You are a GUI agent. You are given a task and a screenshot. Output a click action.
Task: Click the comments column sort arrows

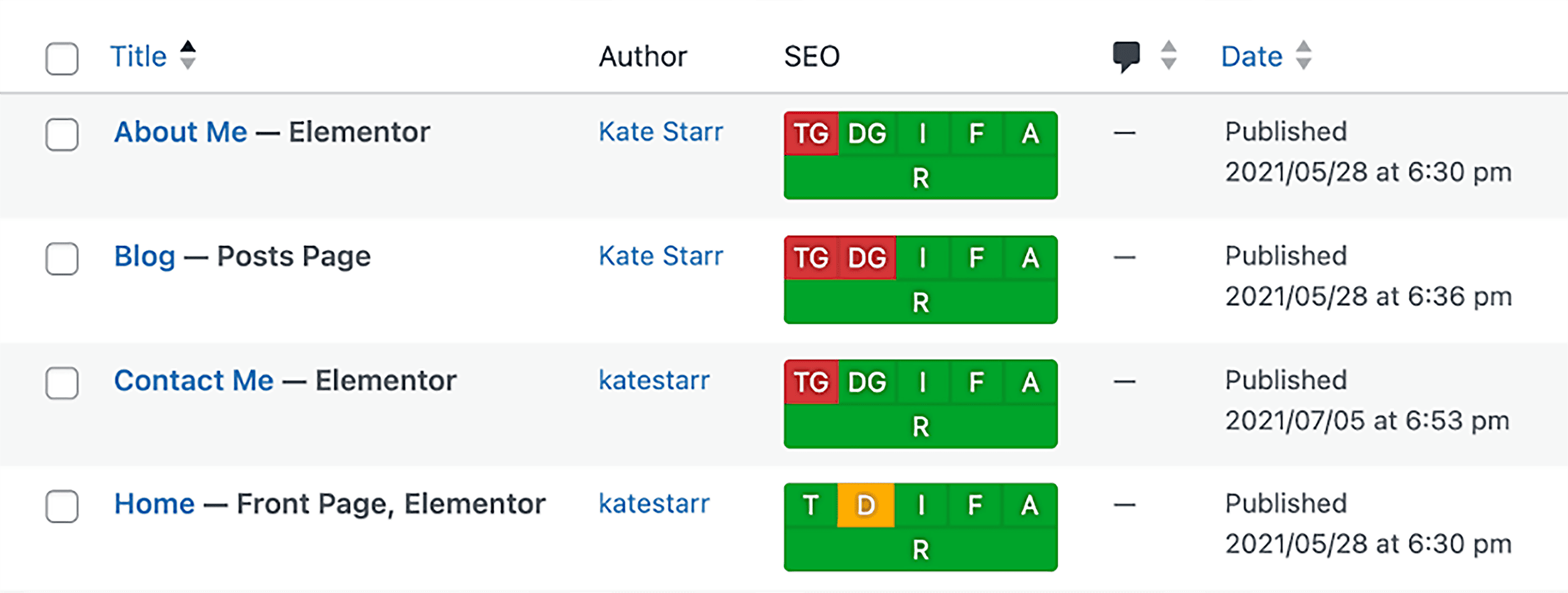1168,56
